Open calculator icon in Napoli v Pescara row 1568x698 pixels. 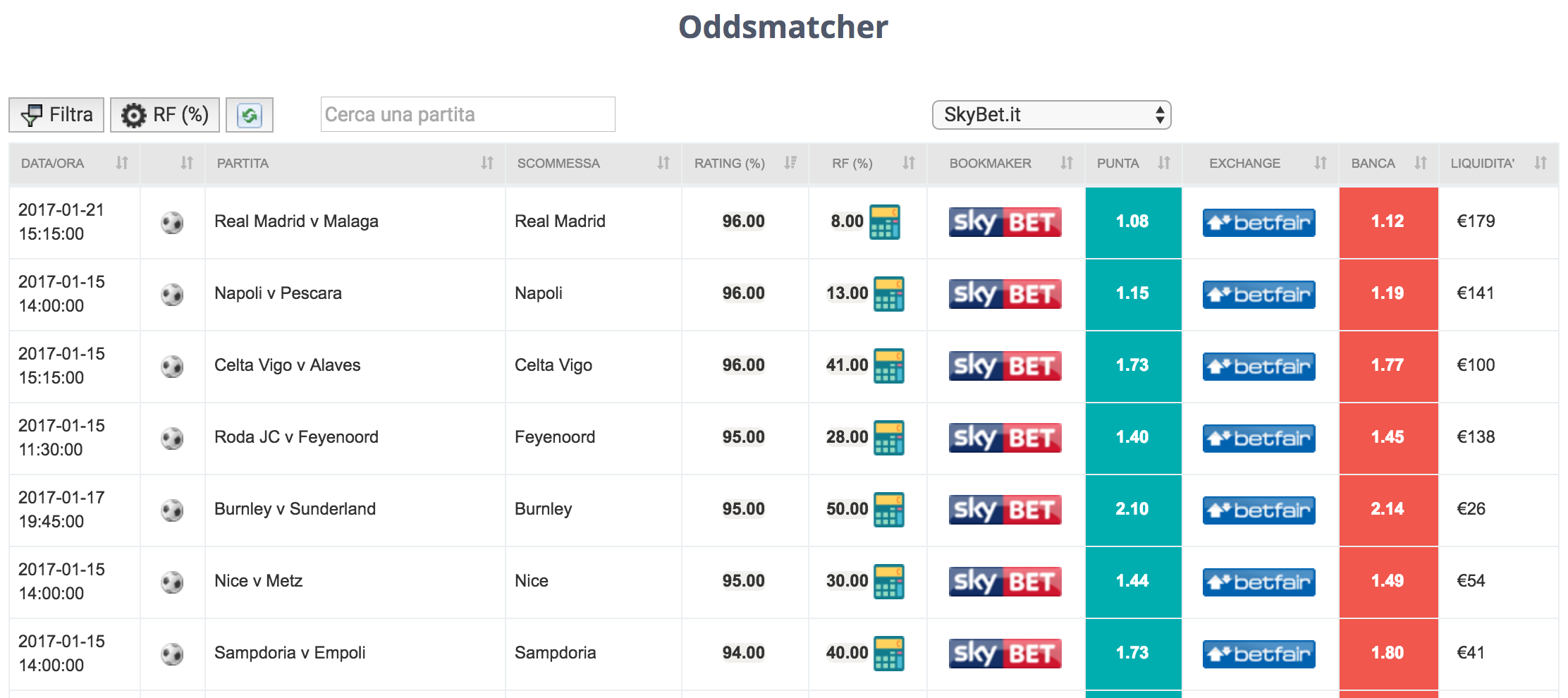coord(888,294)
